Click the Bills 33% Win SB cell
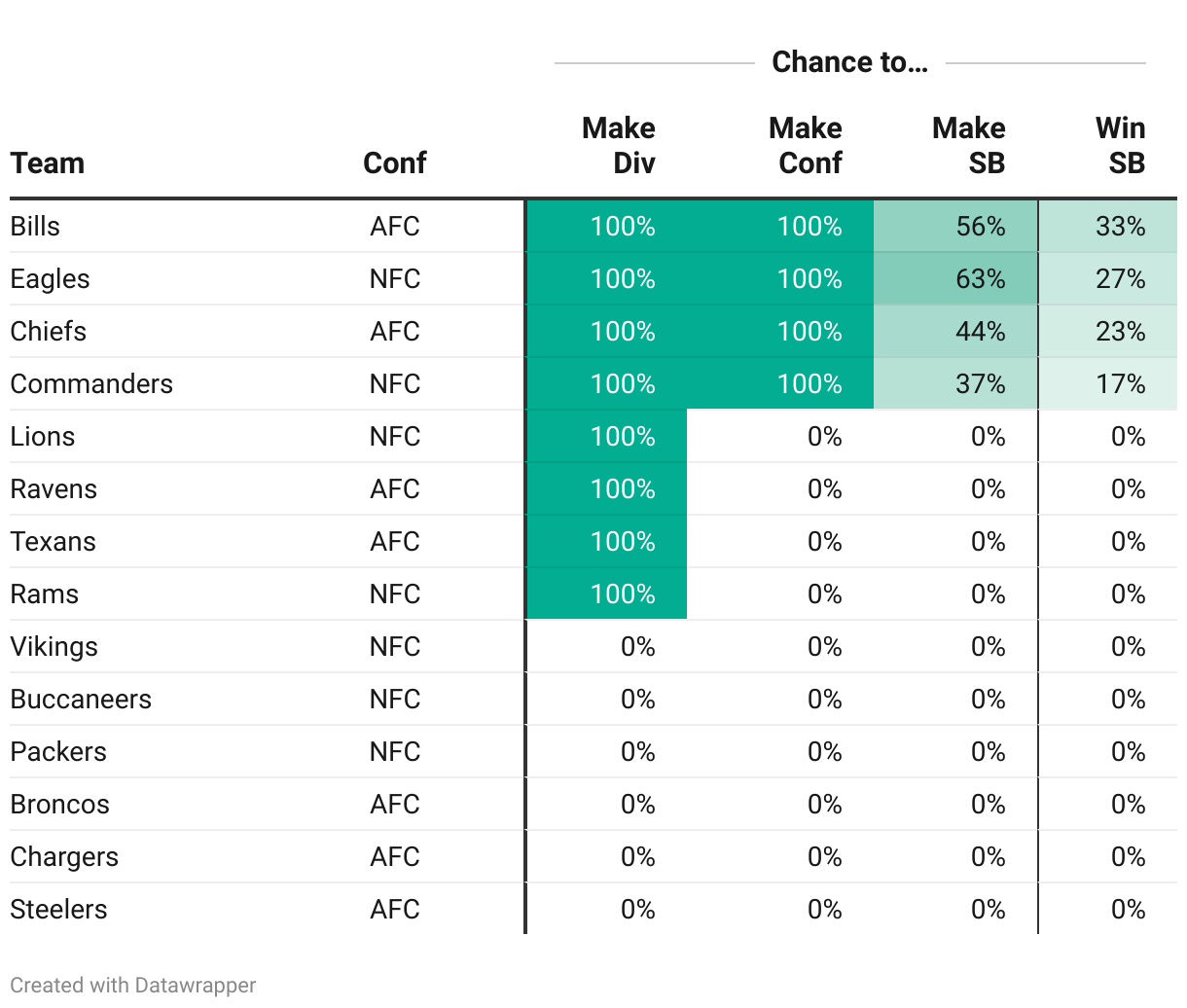Screen dimensions: 1187x1008 point(1120,227)
